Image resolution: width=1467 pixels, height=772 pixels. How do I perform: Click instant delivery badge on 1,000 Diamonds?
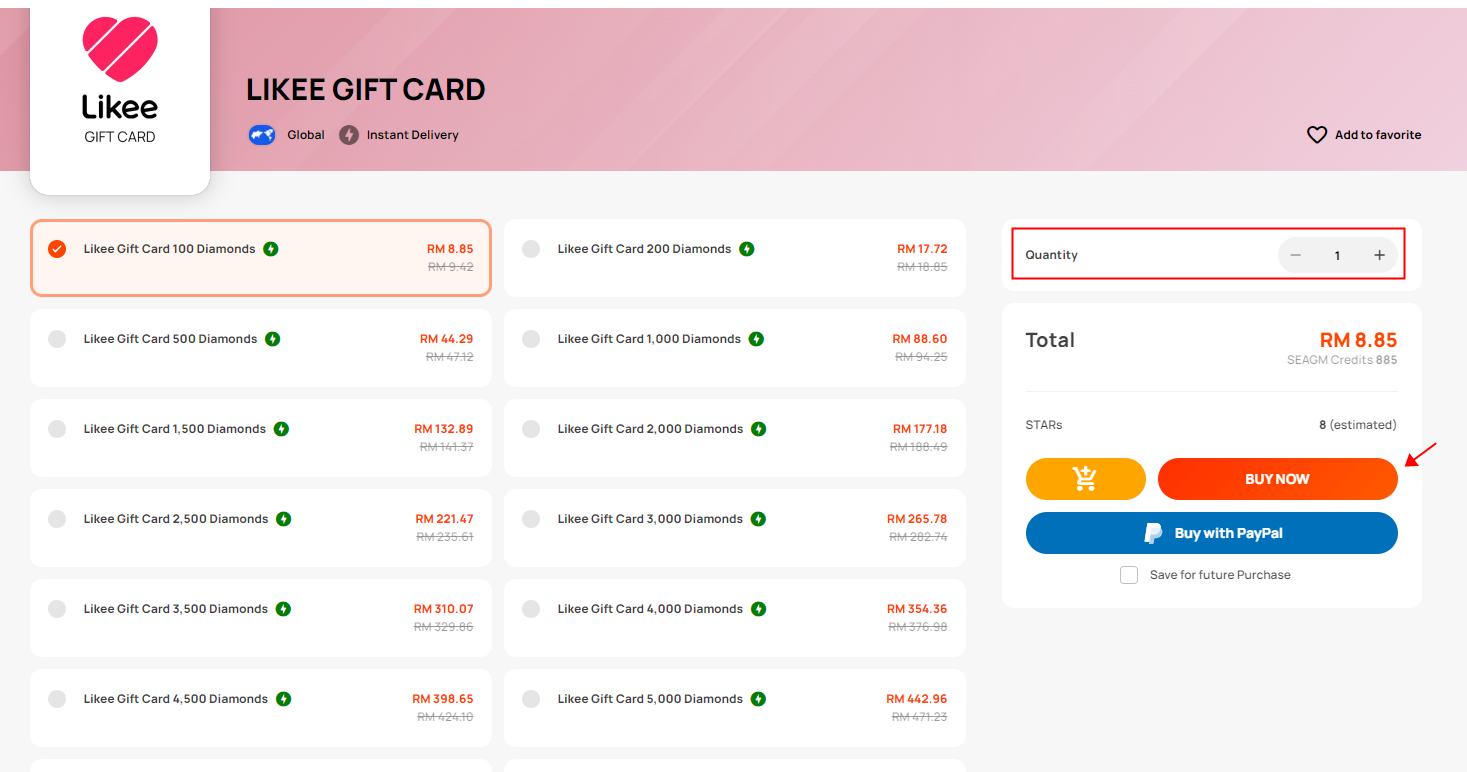pos(757,339)
